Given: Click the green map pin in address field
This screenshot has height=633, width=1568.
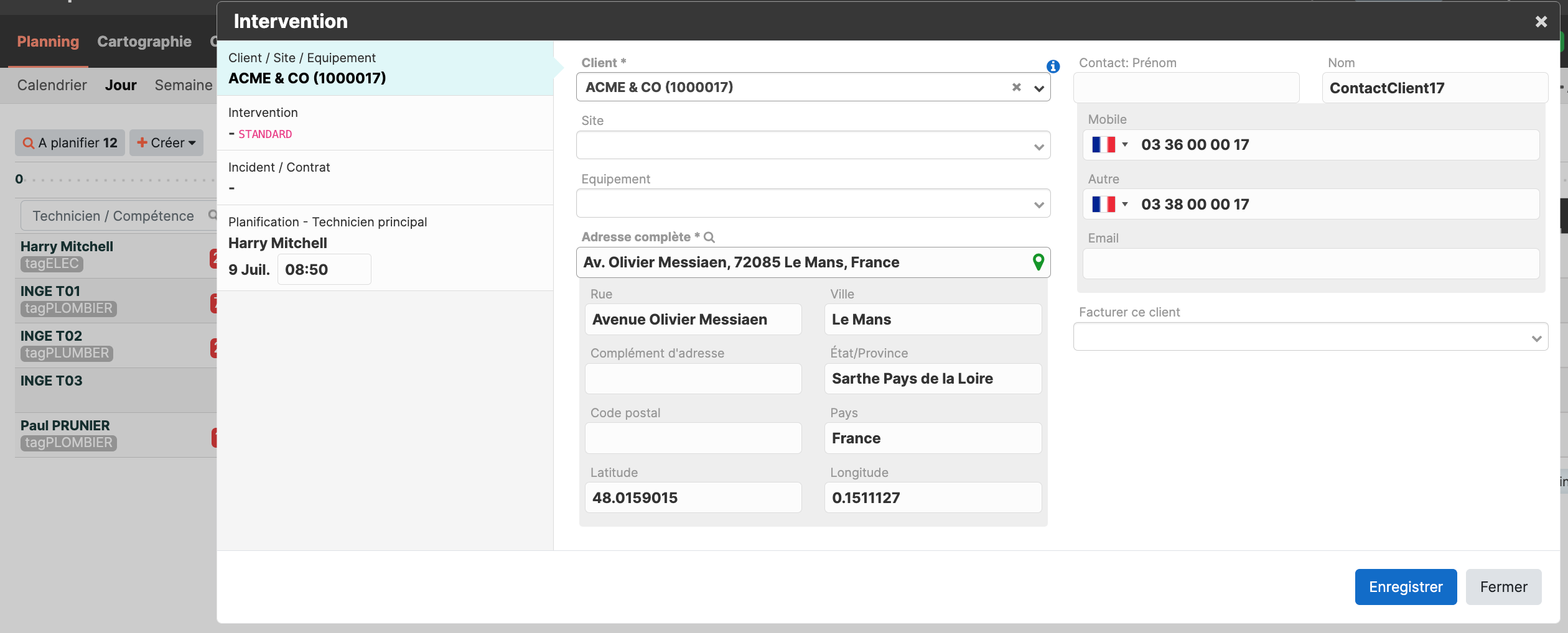Looking at the screenshot, I should point(1038,262).
